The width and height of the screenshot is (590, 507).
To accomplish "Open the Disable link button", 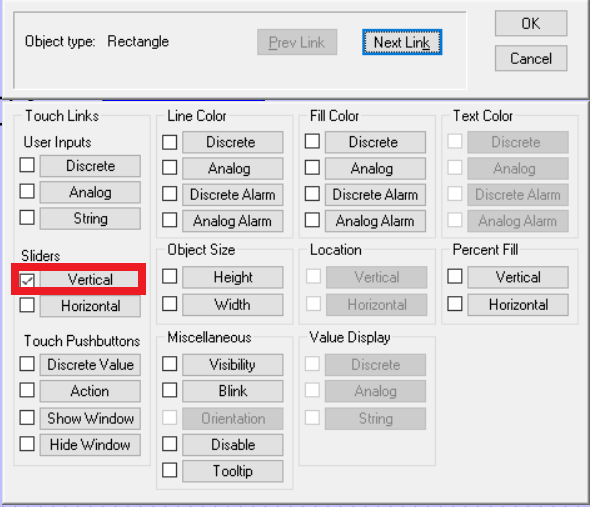I will [233, 445].
